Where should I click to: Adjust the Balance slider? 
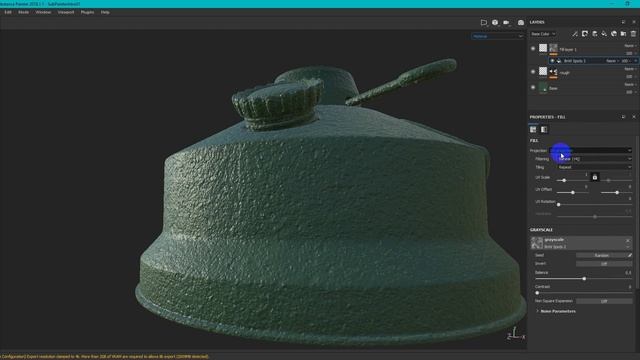(584, 279)
